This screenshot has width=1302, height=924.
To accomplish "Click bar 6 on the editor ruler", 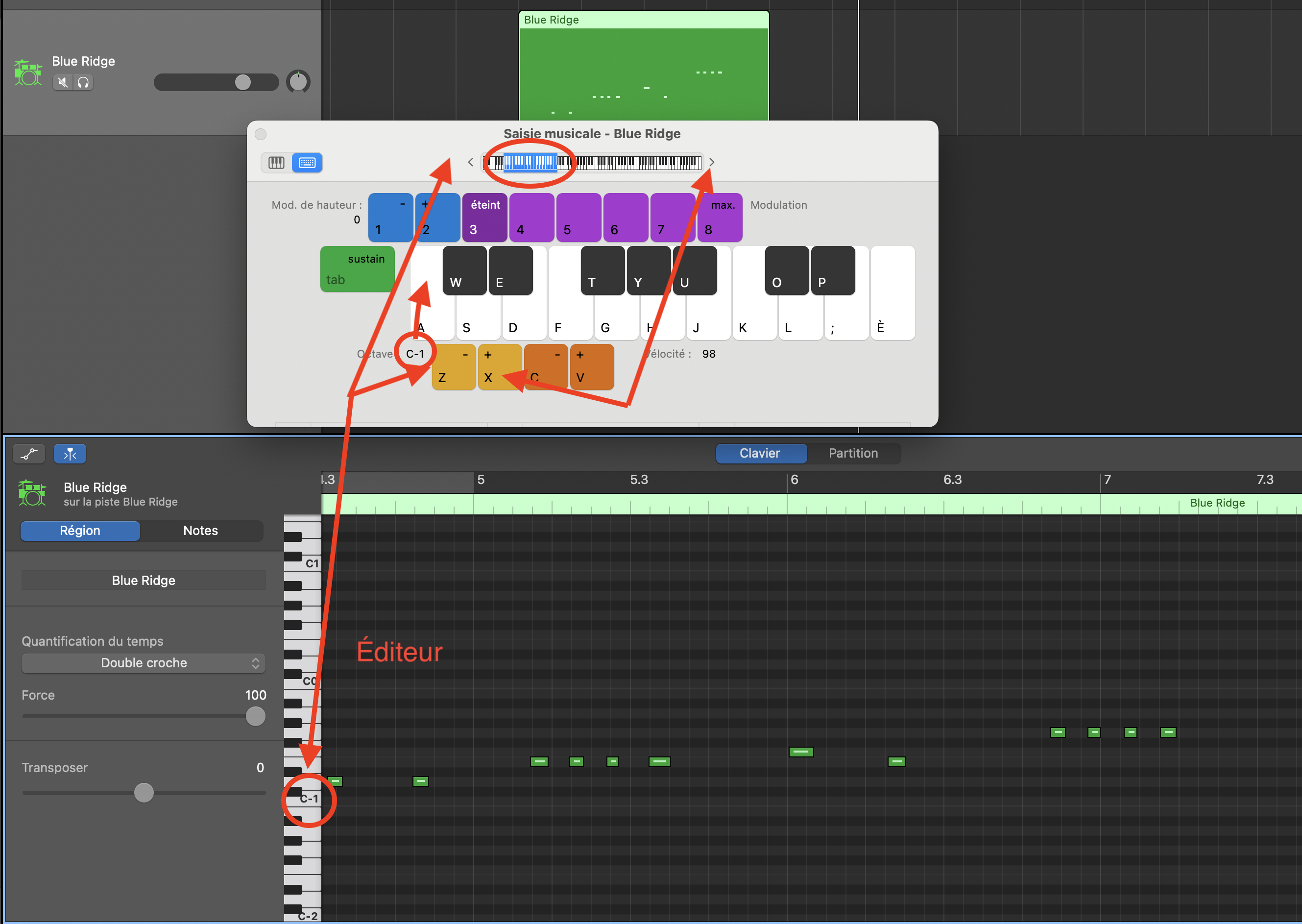I will click(x=794, y=480).
